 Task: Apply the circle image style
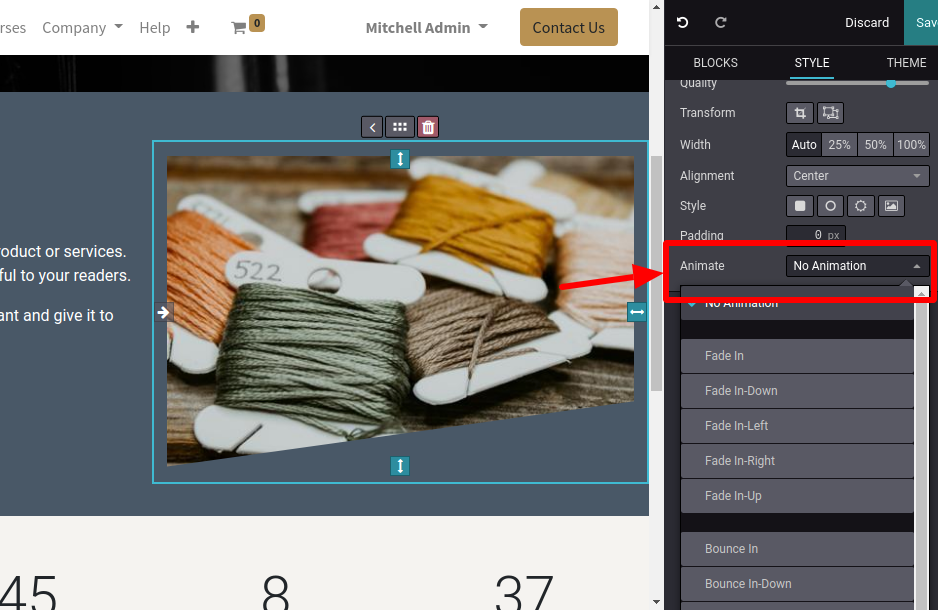(830, 206)
